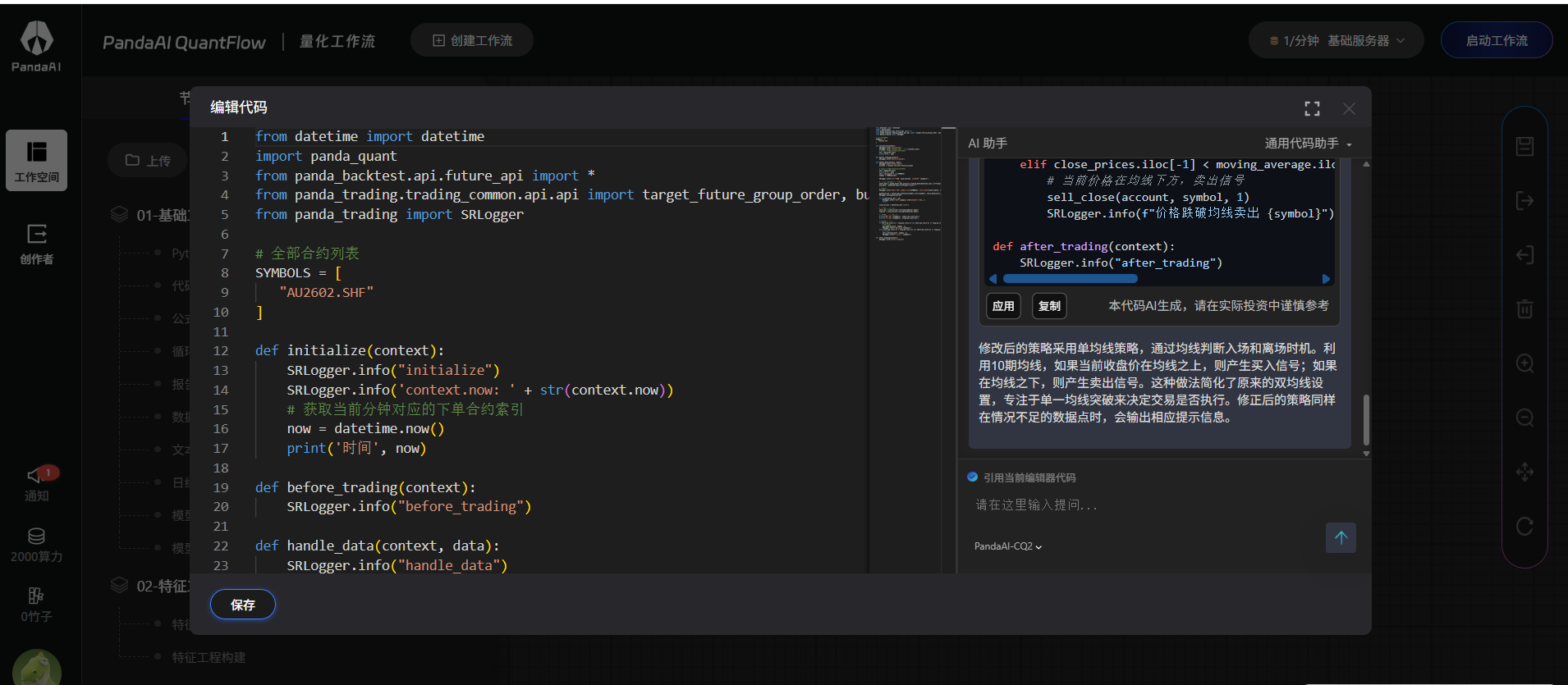Click 'def handle_data(context, data):' on line 22

pyautogui.click(x=377, y=546)
